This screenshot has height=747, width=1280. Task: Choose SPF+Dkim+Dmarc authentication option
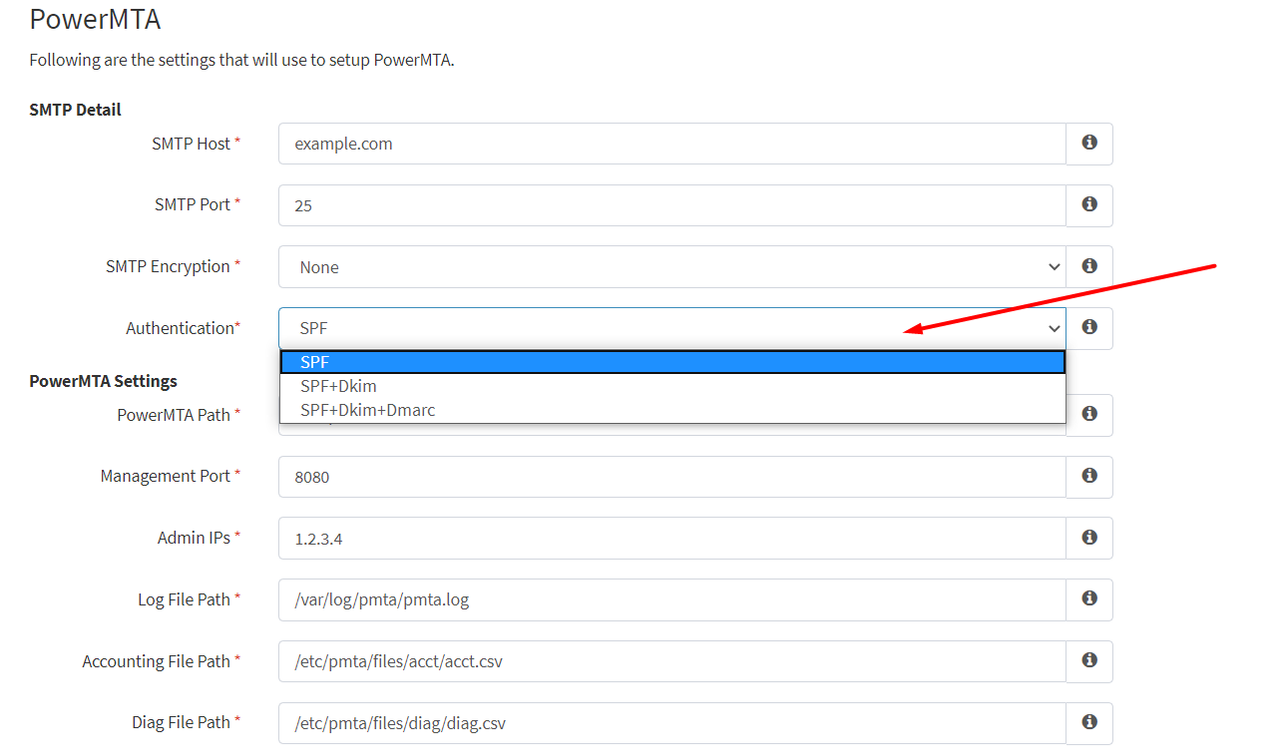672,410
